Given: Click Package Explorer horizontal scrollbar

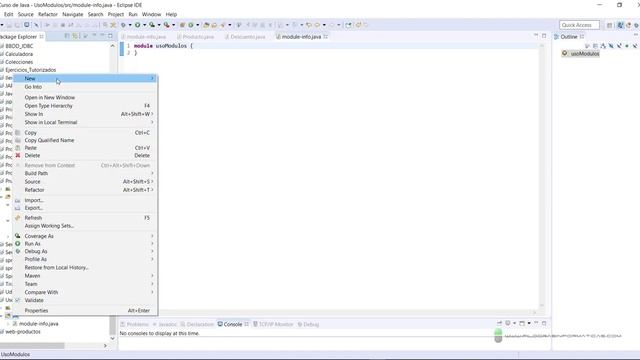Looking at the screenshot, I should click(x=32, y=346).
